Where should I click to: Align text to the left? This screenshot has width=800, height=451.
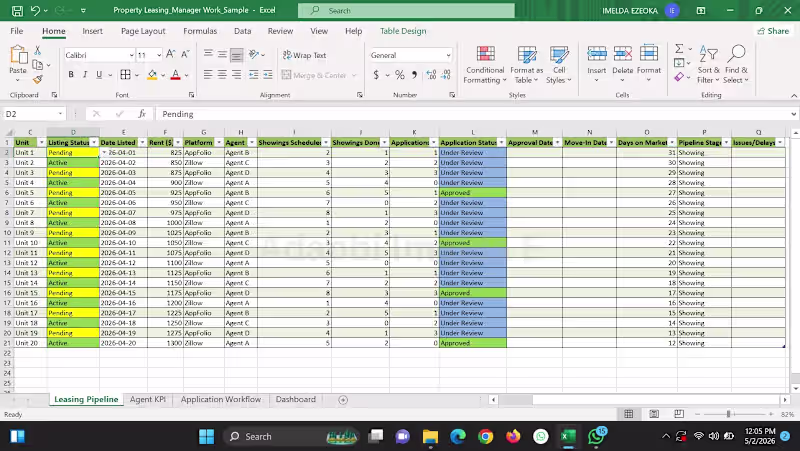pyautogui.click(x=208, y=75)
